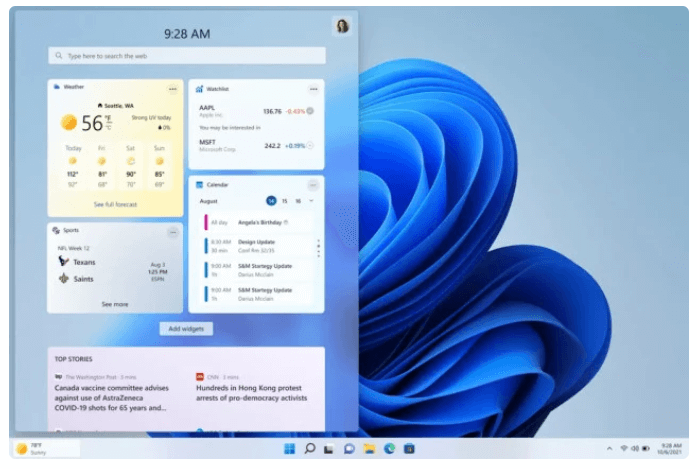
Task: Click the Weather widget cloud icon
Action: [57, 87]
